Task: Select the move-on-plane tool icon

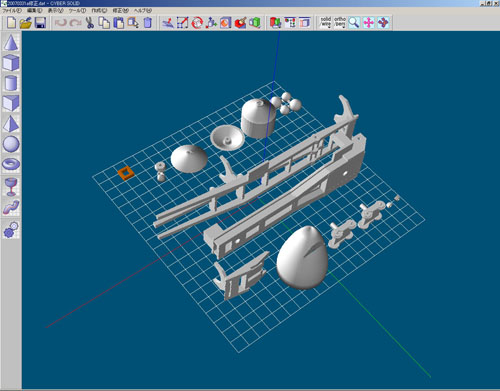Action: (x=168, y=23)
